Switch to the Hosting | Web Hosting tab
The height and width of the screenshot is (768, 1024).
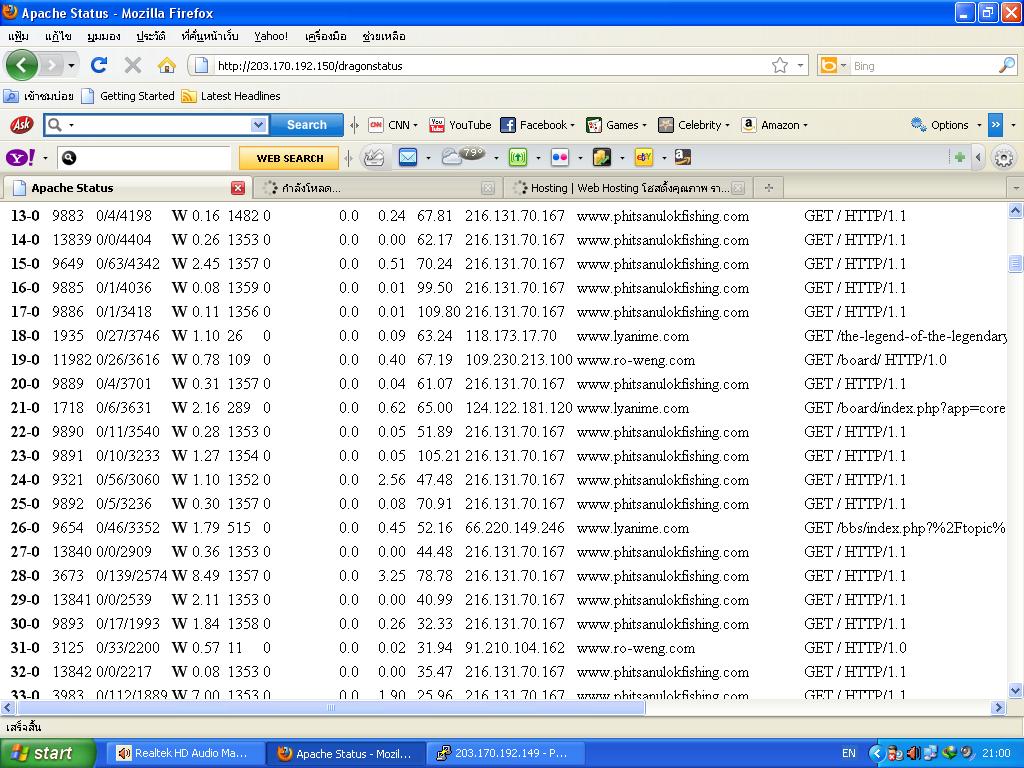pyautogui.click(x=627, y=188)
